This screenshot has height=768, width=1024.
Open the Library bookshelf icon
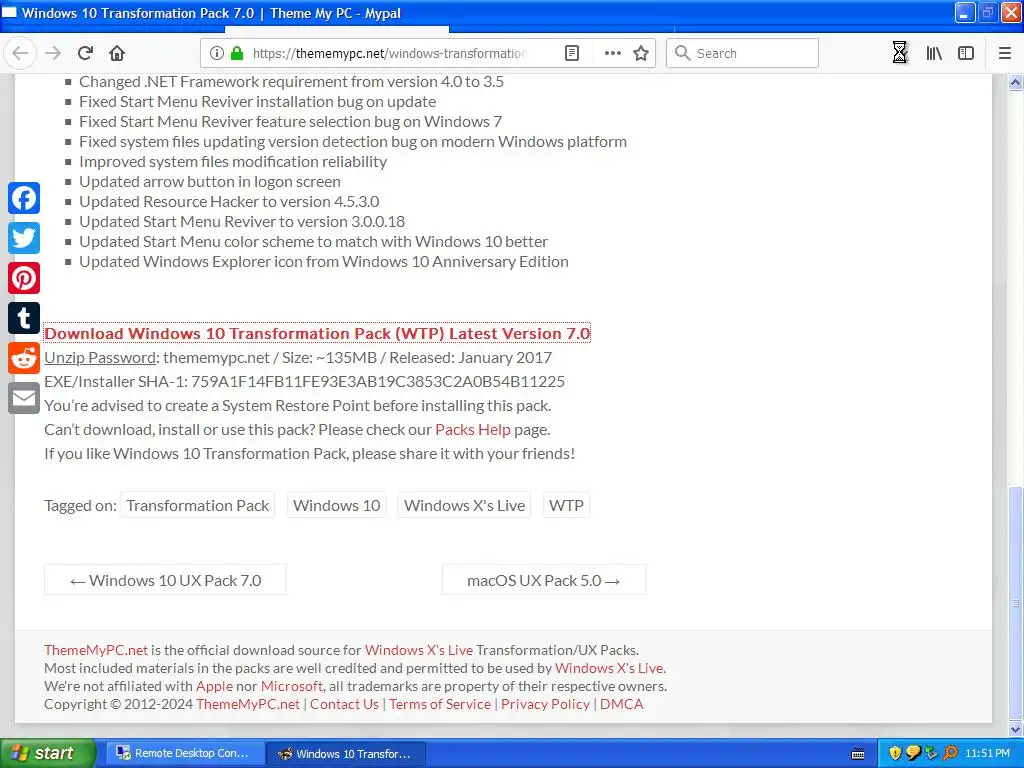(x=934, y=54)
